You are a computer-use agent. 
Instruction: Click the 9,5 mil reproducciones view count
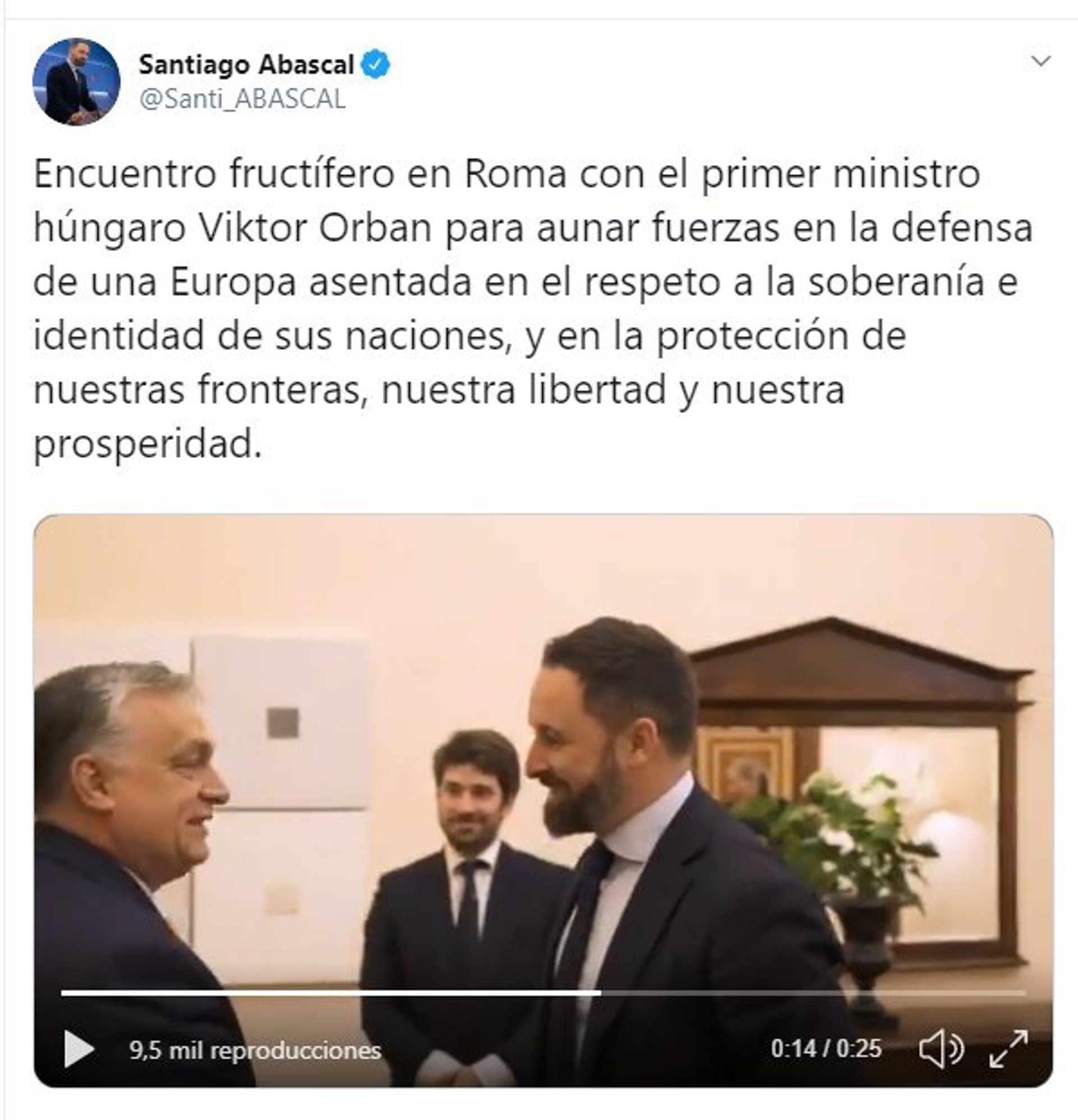pos(255,1050)
